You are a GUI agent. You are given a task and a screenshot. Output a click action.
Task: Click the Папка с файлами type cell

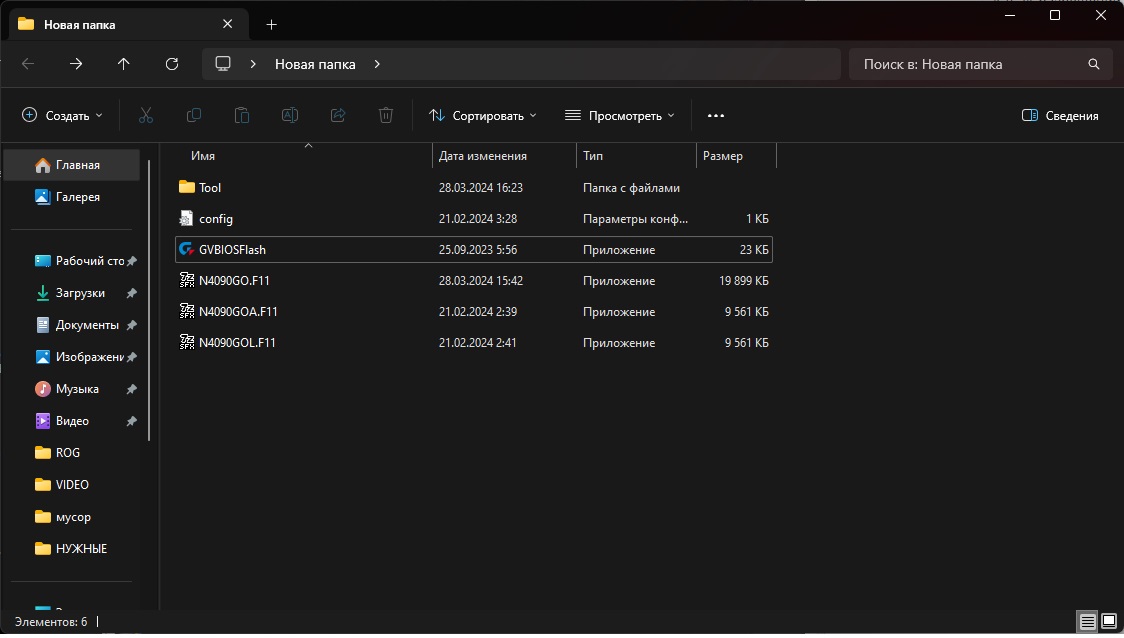tap(632, 188)
